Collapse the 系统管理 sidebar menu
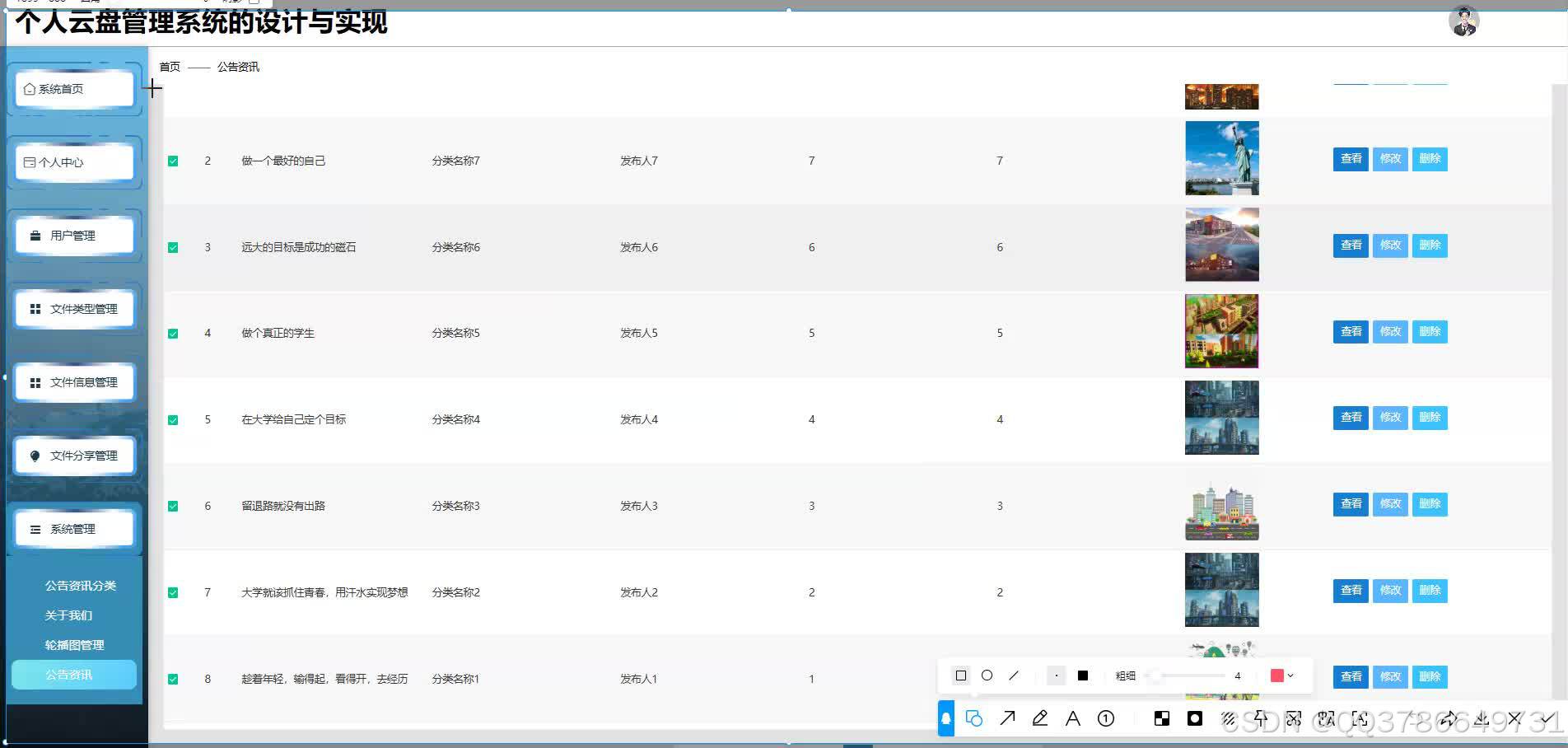This screenshot has height=748, width=1568. coord(74,529)
